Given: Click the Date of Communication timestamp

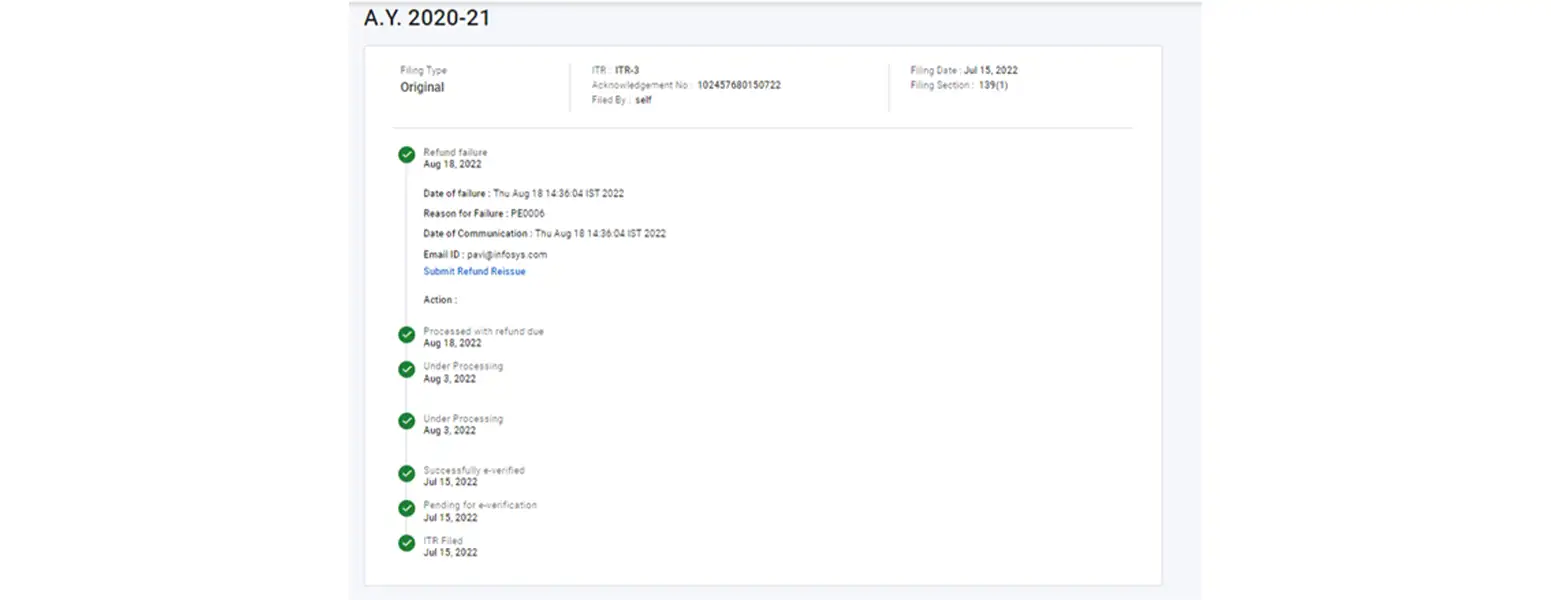Looking at the screenshot, I should pyautogui.click(x=600, y=233).
